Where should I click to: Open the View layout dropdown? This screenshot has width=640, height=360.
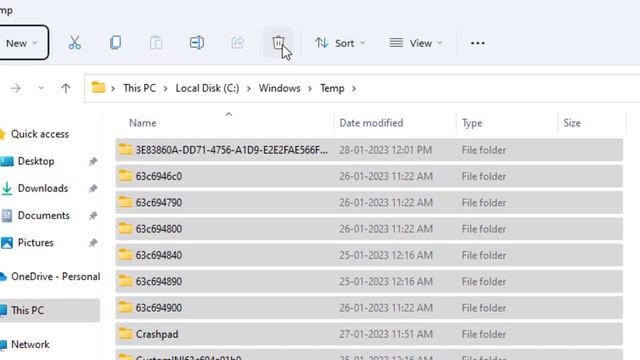pyautogui.click(x=416, y=43)
